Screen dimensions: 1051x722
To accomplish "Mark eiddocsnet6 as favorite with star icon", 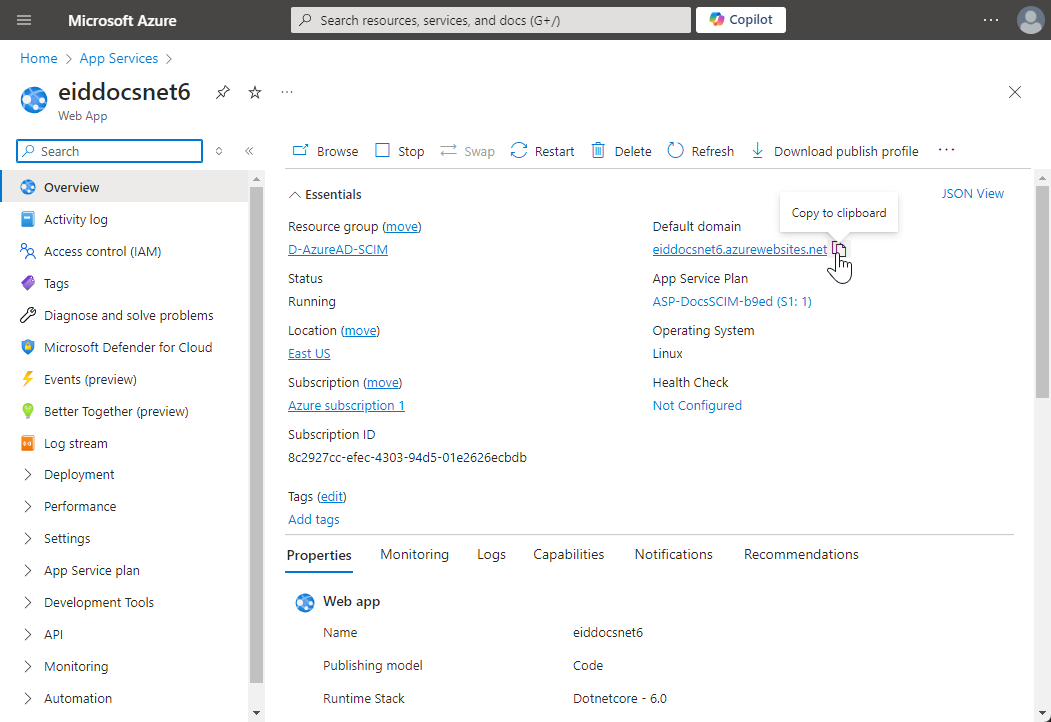I will point(255,92).
